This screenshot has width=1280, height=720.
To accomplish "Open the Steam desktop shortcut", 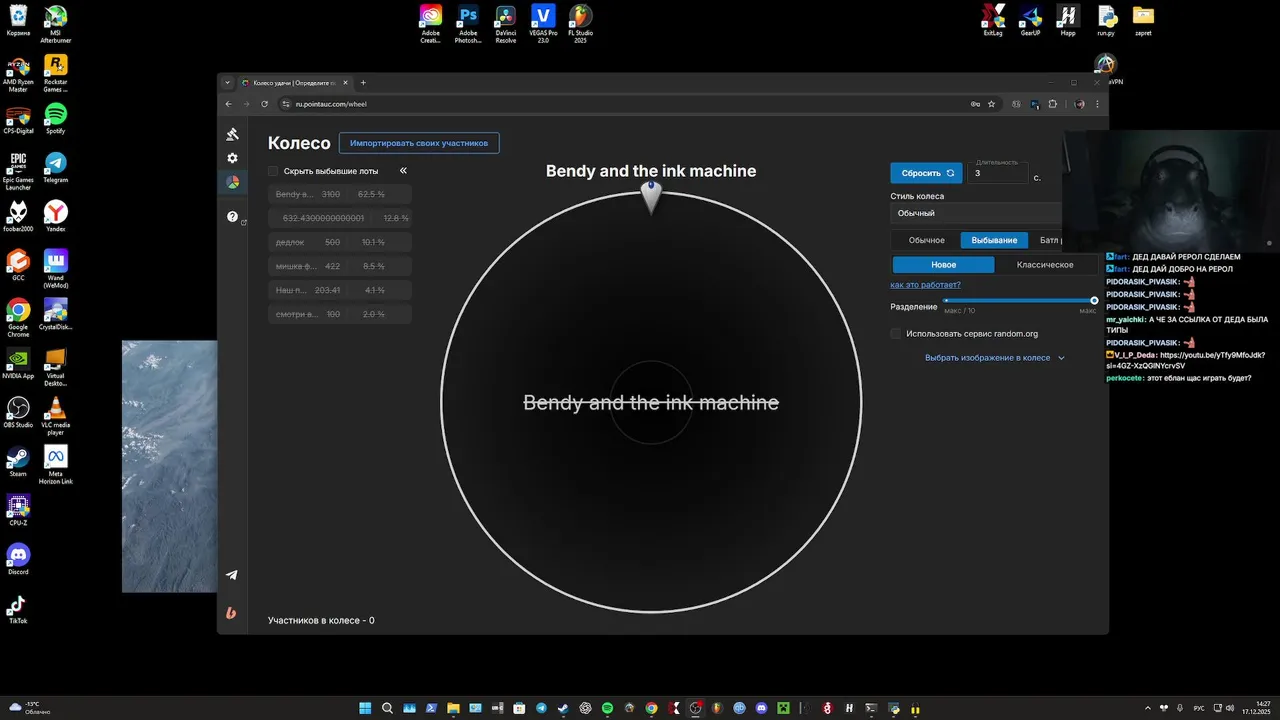I will [18, 461].
